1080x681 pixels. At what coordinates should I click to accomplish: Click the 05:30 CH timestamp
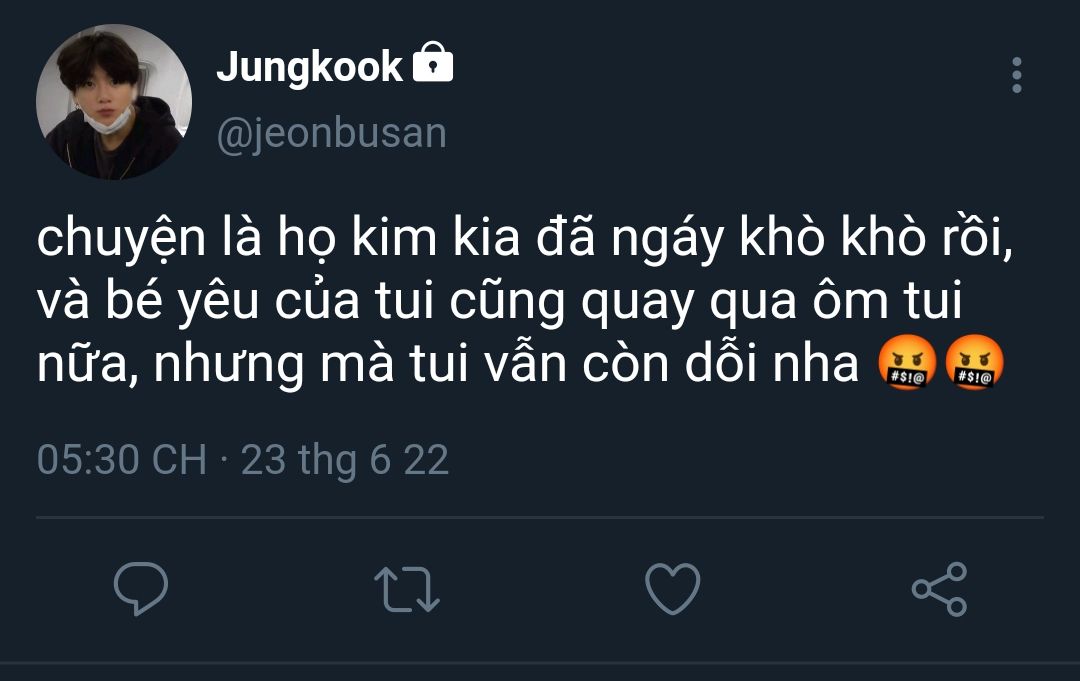point(121,460)
